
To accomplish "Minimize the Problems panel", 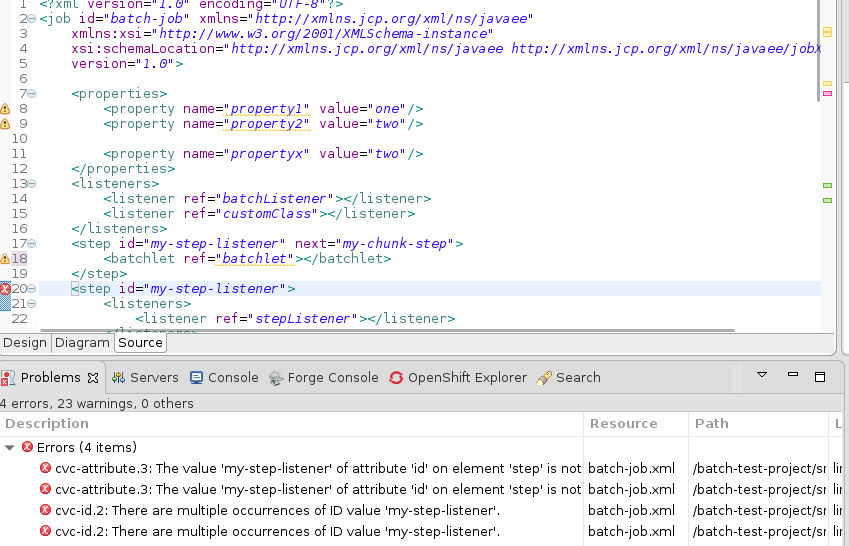I will 793,374.
